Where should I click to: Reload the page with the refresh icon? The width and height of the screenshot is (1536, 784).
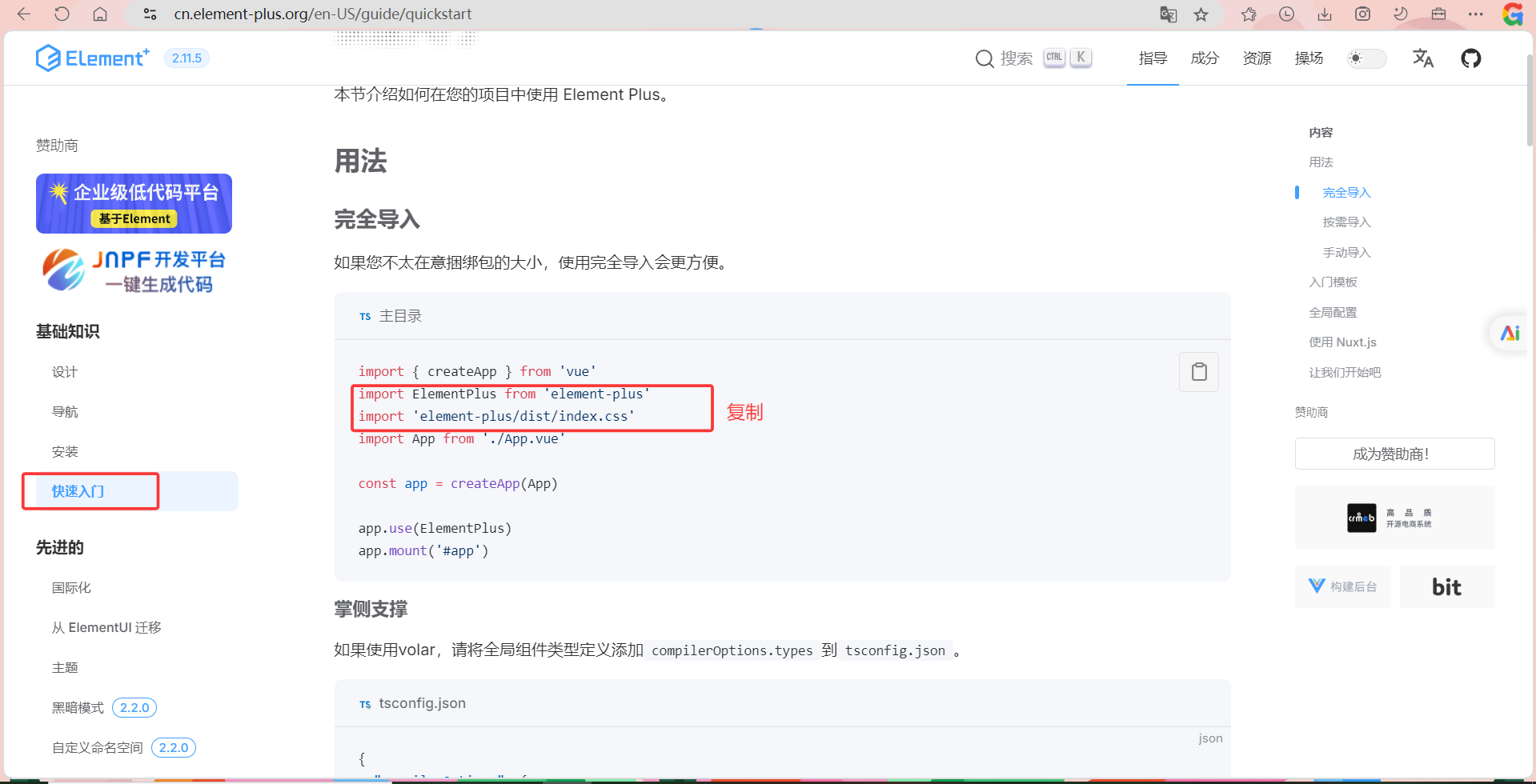click(62, 14)
